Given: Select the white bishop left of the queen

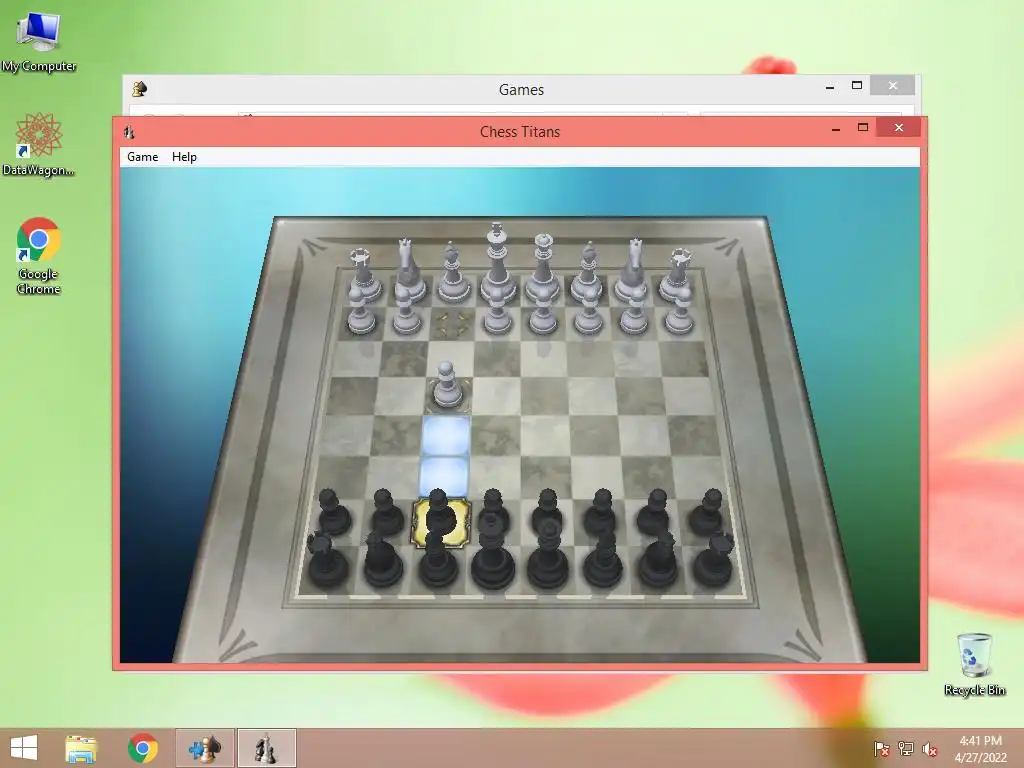Looking at the screenshot, I should (x=453, y=272).
